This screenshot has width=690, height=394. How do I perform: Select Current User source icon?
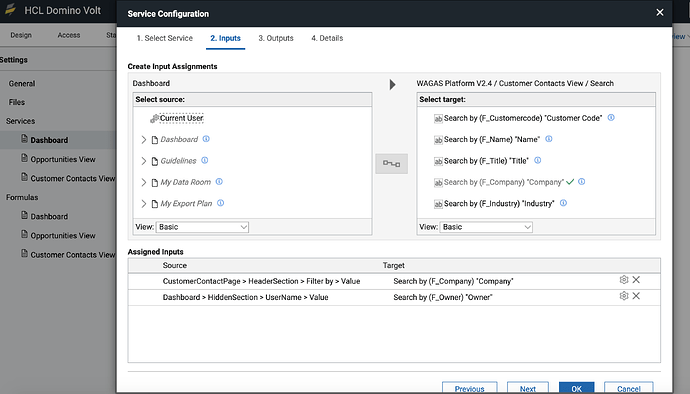[154, 118]
